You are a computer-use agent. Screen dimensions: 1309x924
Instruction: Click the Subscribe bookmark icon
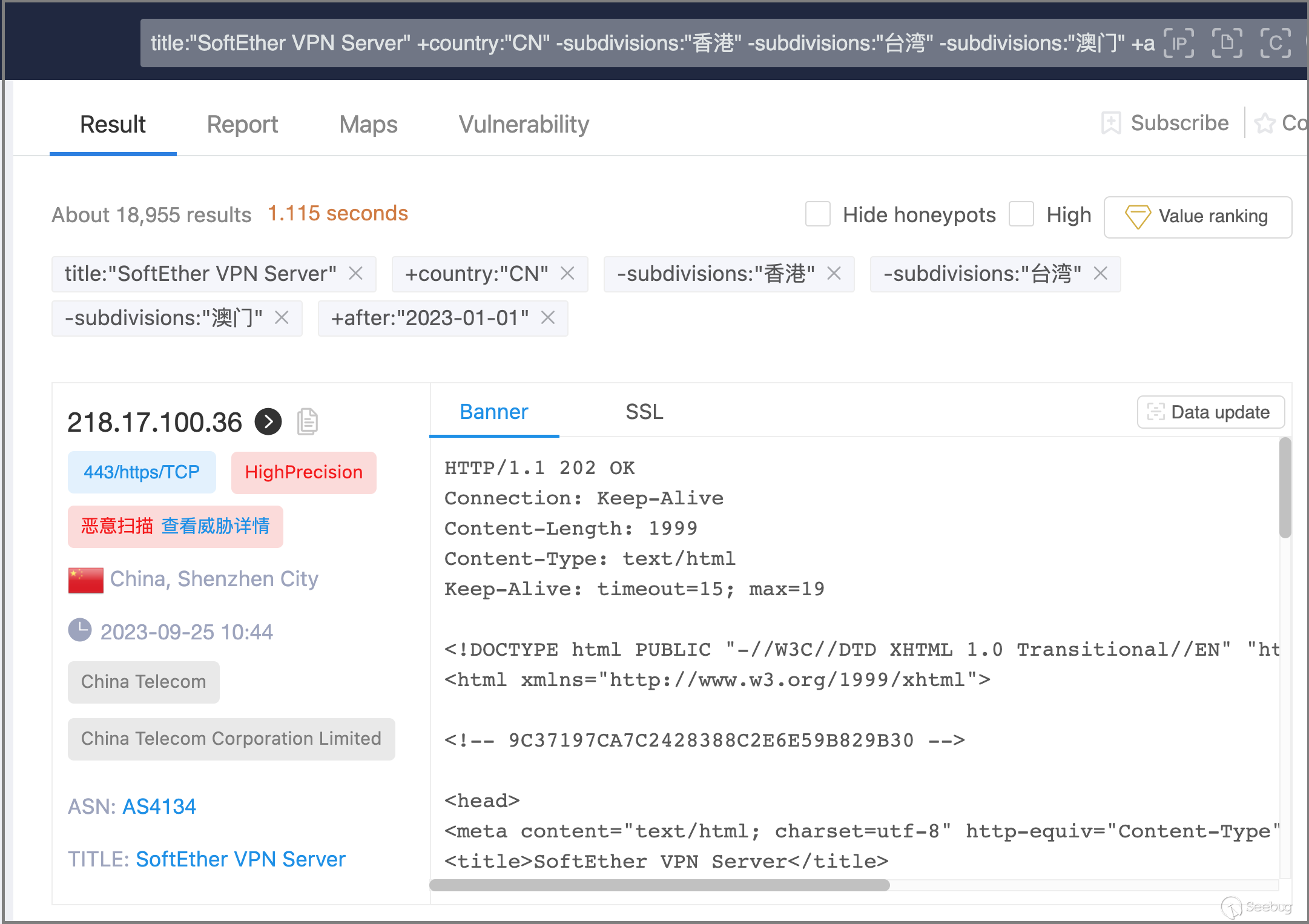[x=1111, y=123]
